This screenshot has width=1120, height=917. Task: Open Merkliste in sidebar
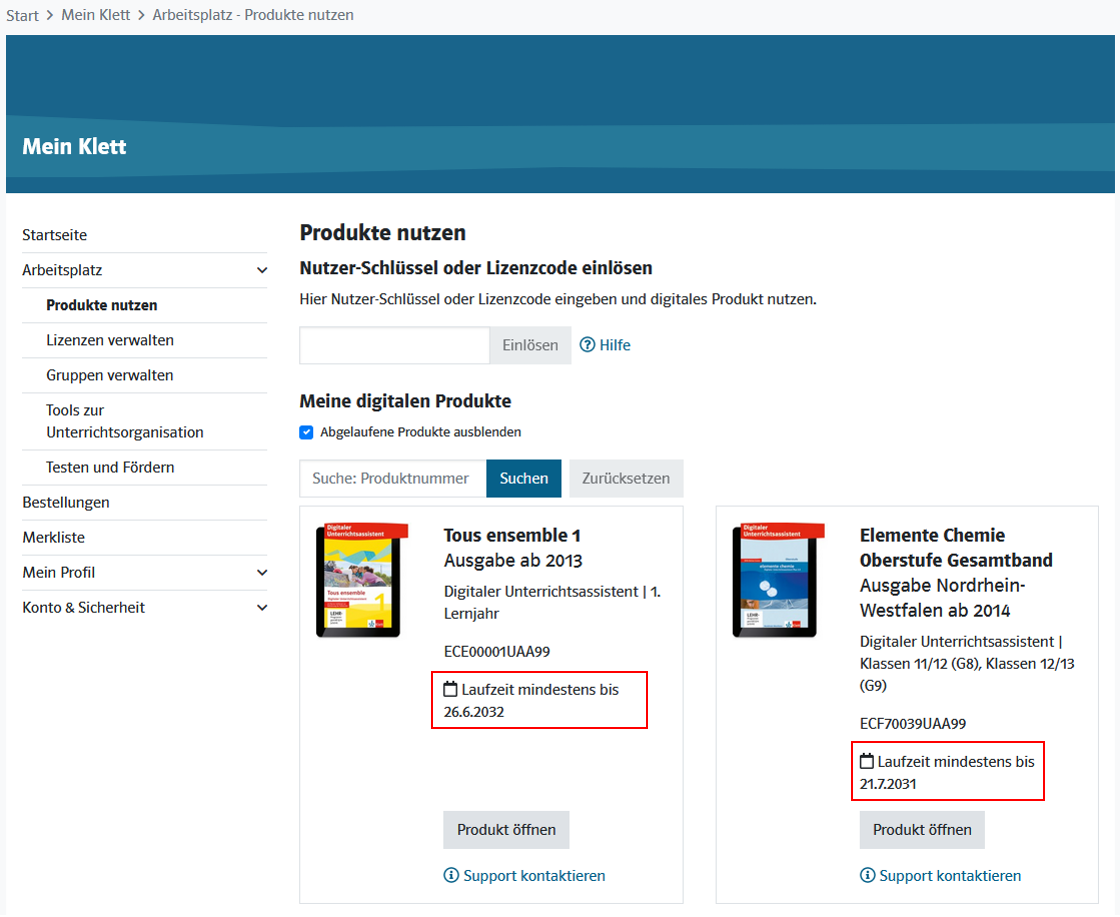(54, 537)
